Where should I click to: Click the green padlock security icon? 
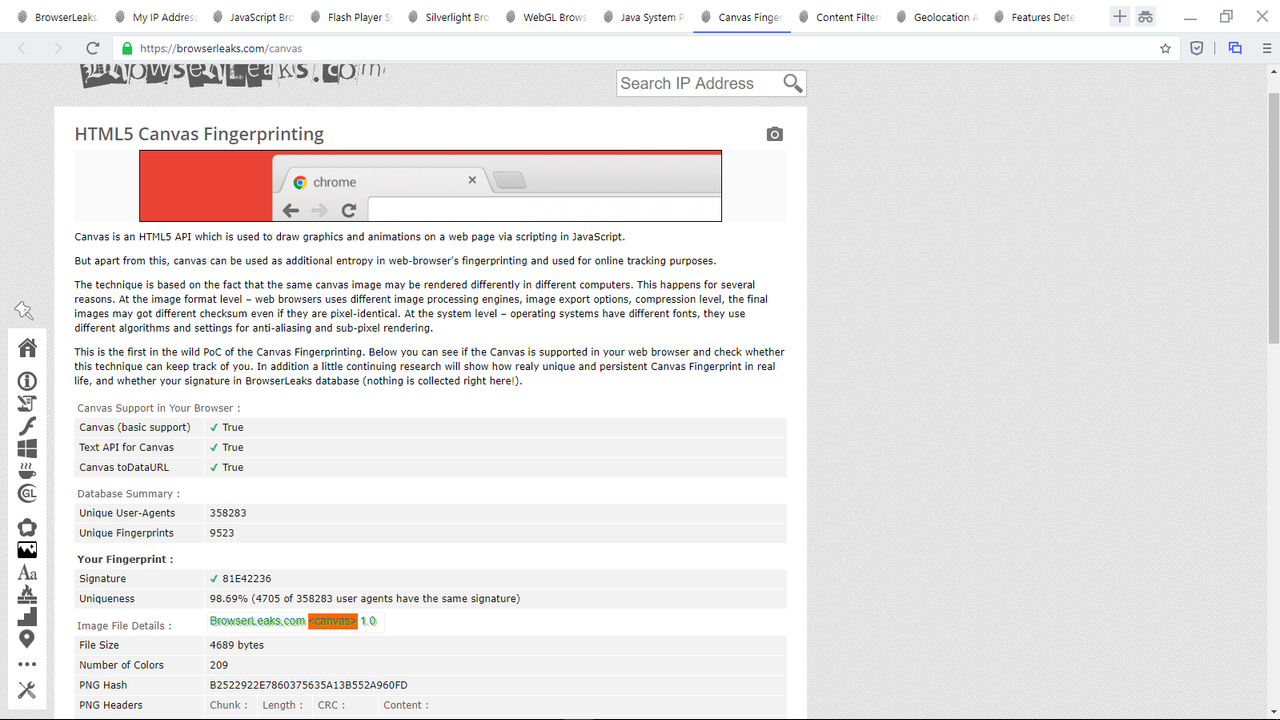[126, 48]
